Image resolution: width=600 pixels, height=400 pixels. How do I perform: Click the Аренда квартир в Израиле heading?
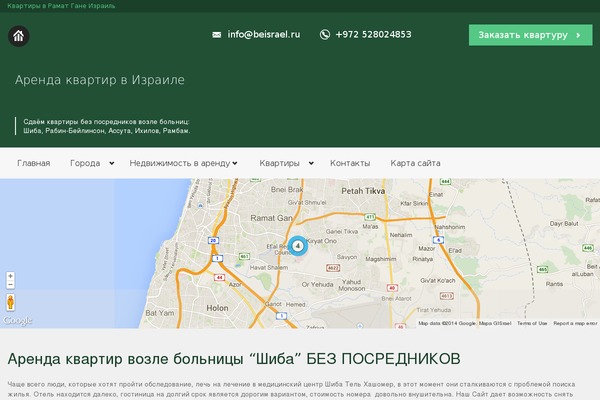(100, 80)
